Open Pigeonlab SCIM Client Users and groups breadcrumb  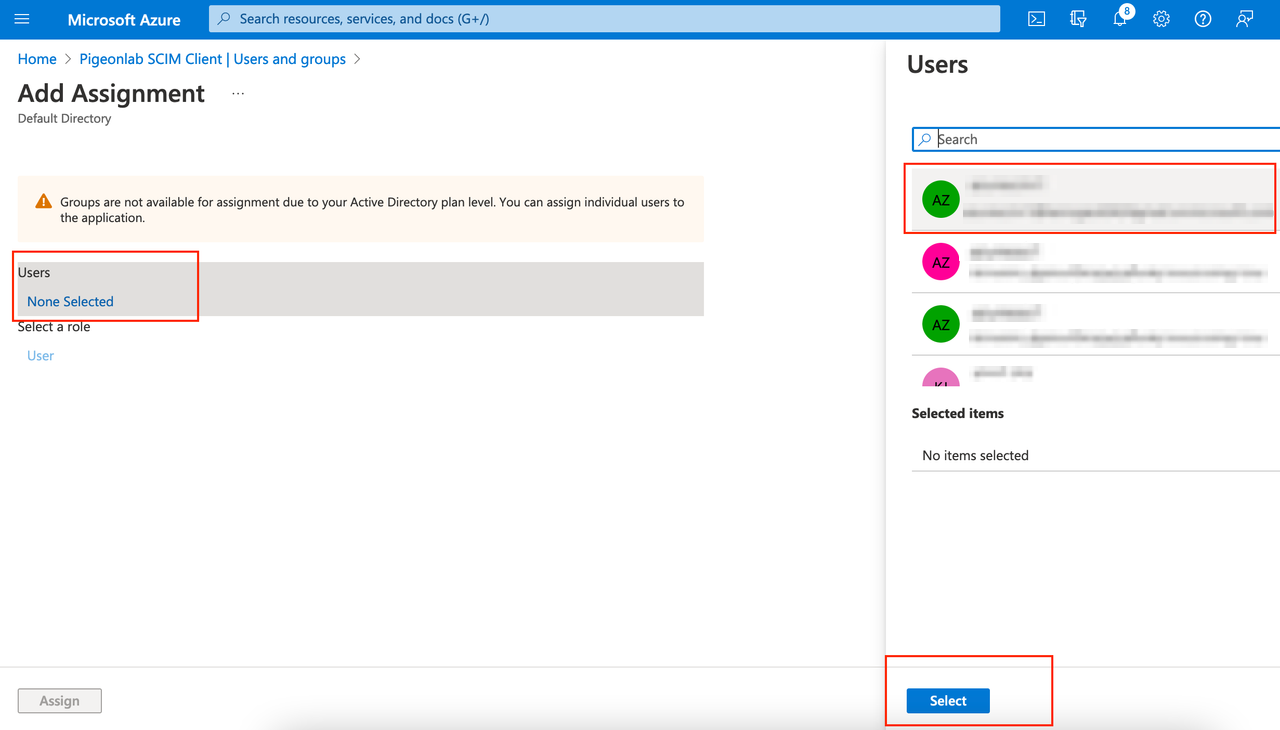pyautogui.click(x=213, y=59)
